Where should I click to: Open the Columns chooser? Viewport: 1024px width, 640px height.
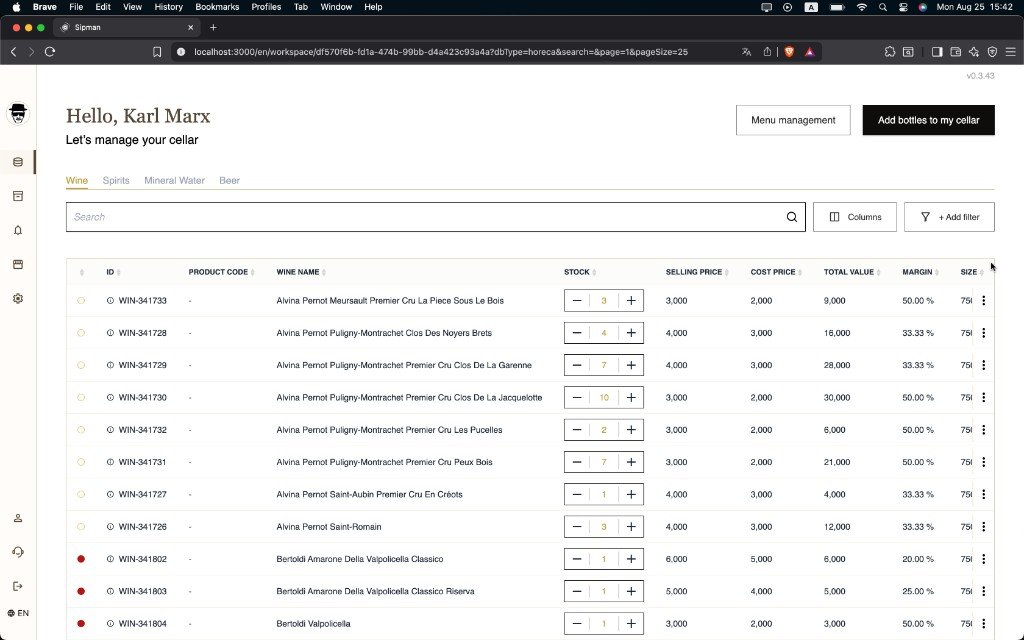[x=854, y=217]
